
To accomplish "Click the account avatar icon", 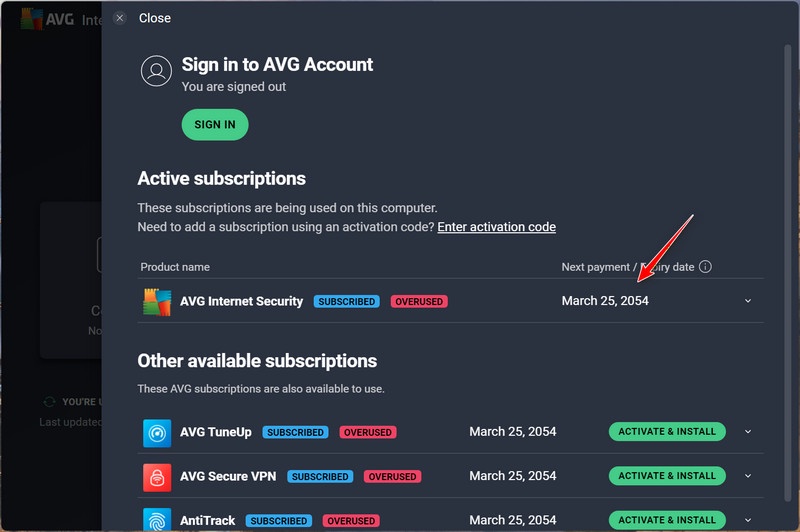I will coord(155,71).
